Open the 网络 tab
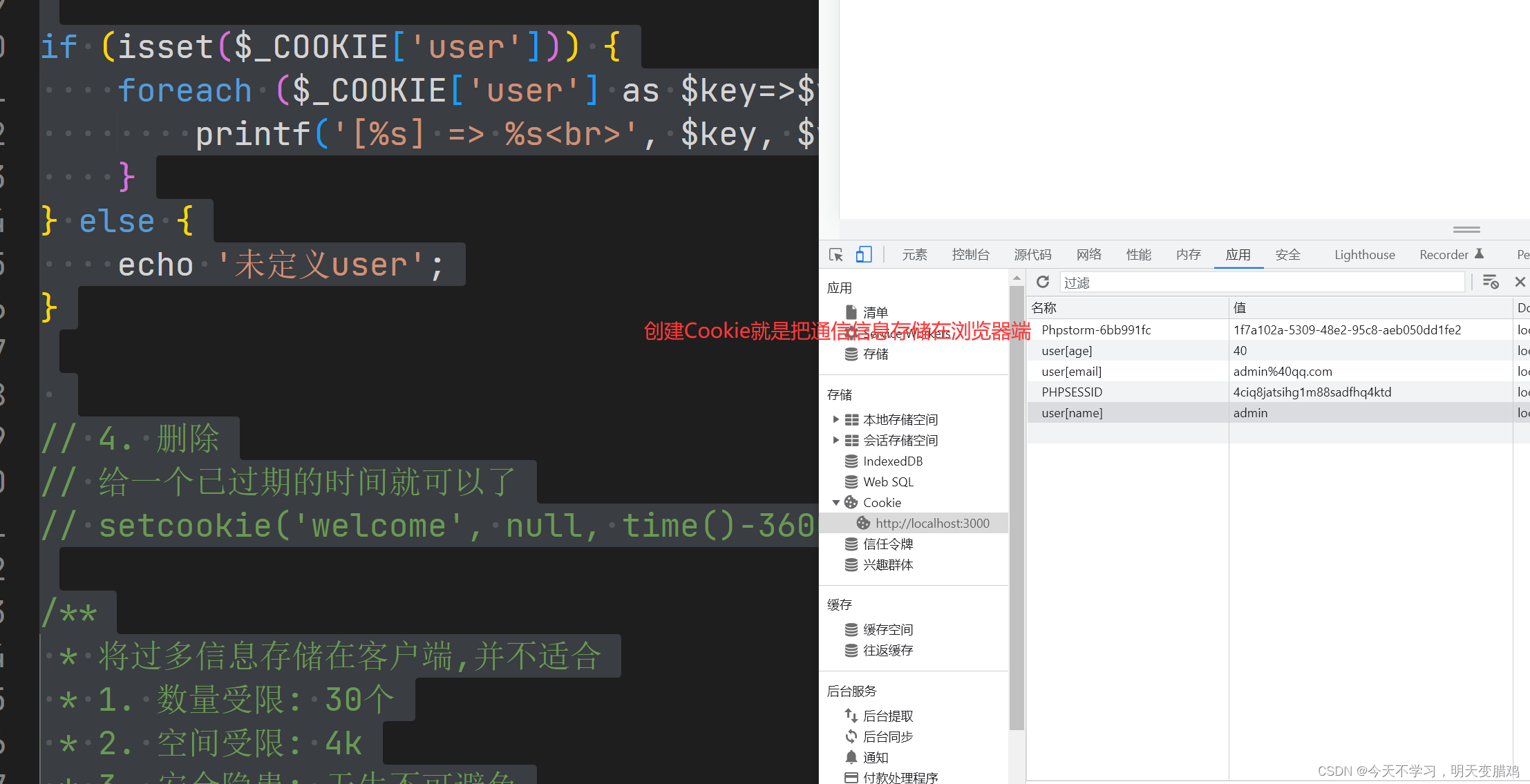The height and width of the screenshot is (784, 1530). point(1089,255)
